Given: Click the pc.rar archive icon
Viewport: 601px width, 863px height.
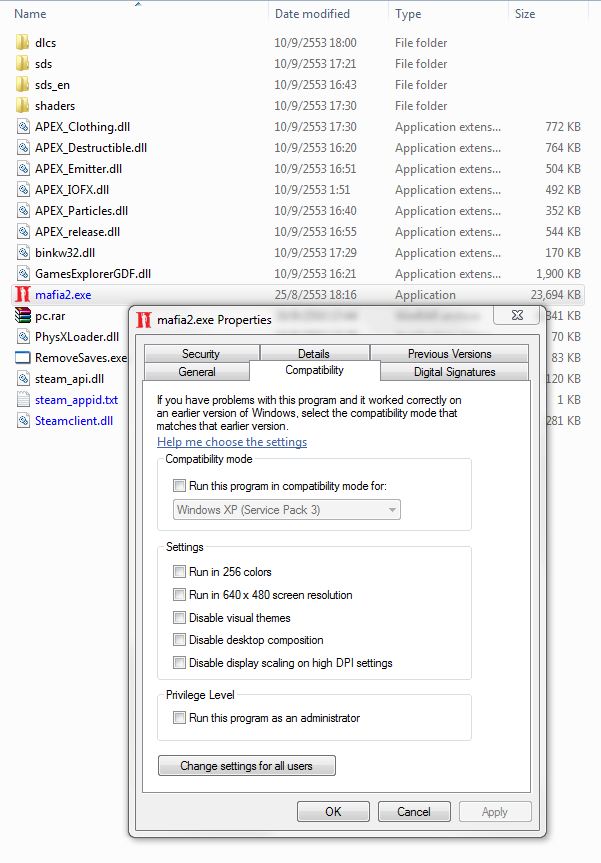Looking at the screenshot, I should (x=23, y=315).
